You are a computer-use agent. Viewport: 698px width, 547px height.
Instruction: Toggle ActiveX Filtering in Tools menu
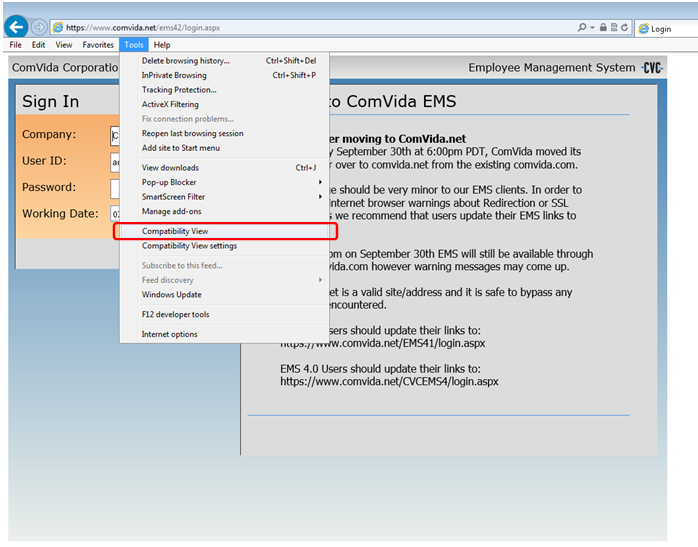point(170,104)
